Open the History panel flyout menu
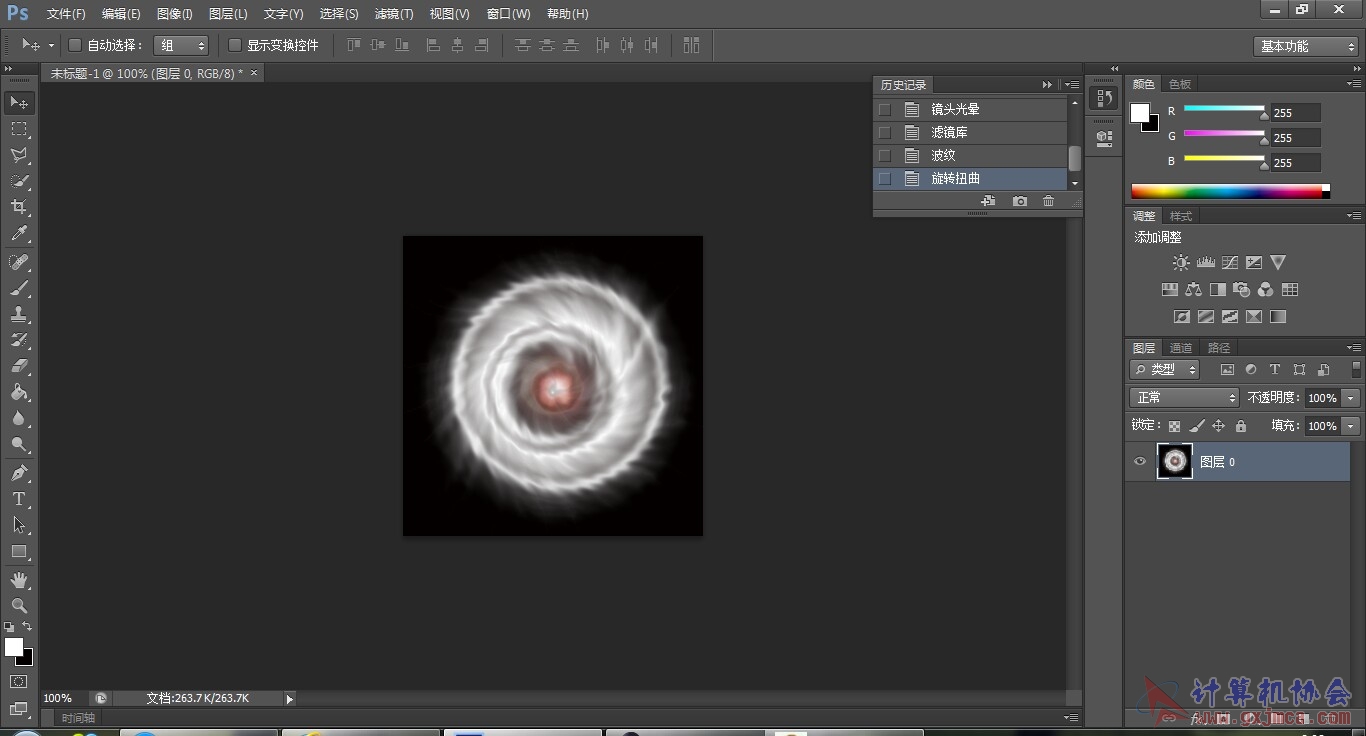Image resolution: width=1366 pixels, height=736 pixels. click(1072, 85)
